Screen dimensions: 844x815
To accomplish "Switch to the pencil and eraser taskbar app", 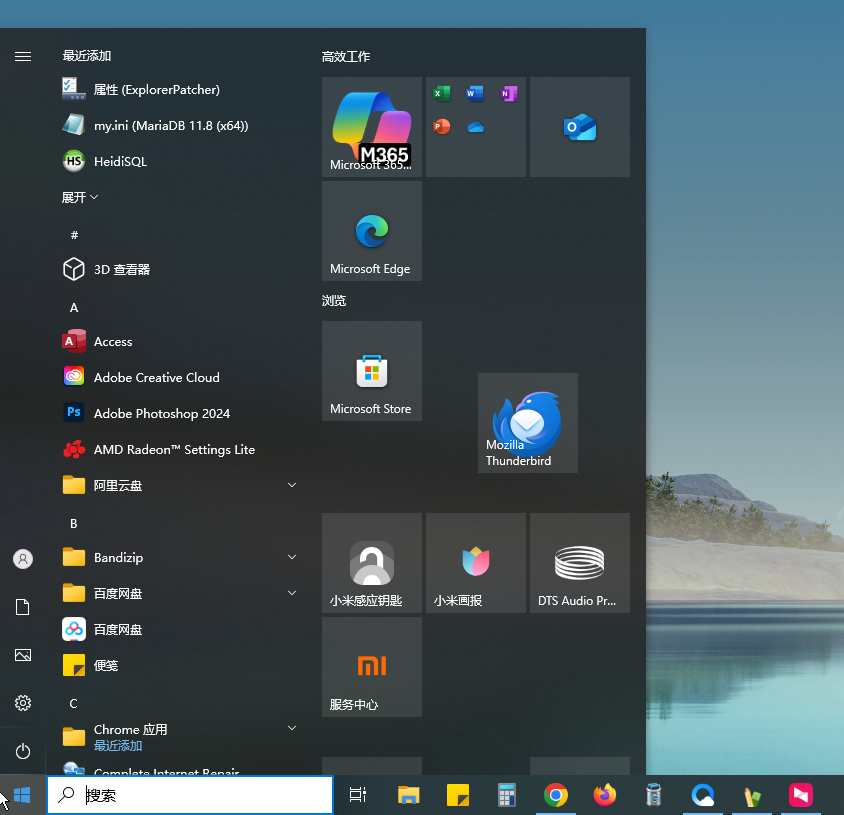I will coord(752,795).
